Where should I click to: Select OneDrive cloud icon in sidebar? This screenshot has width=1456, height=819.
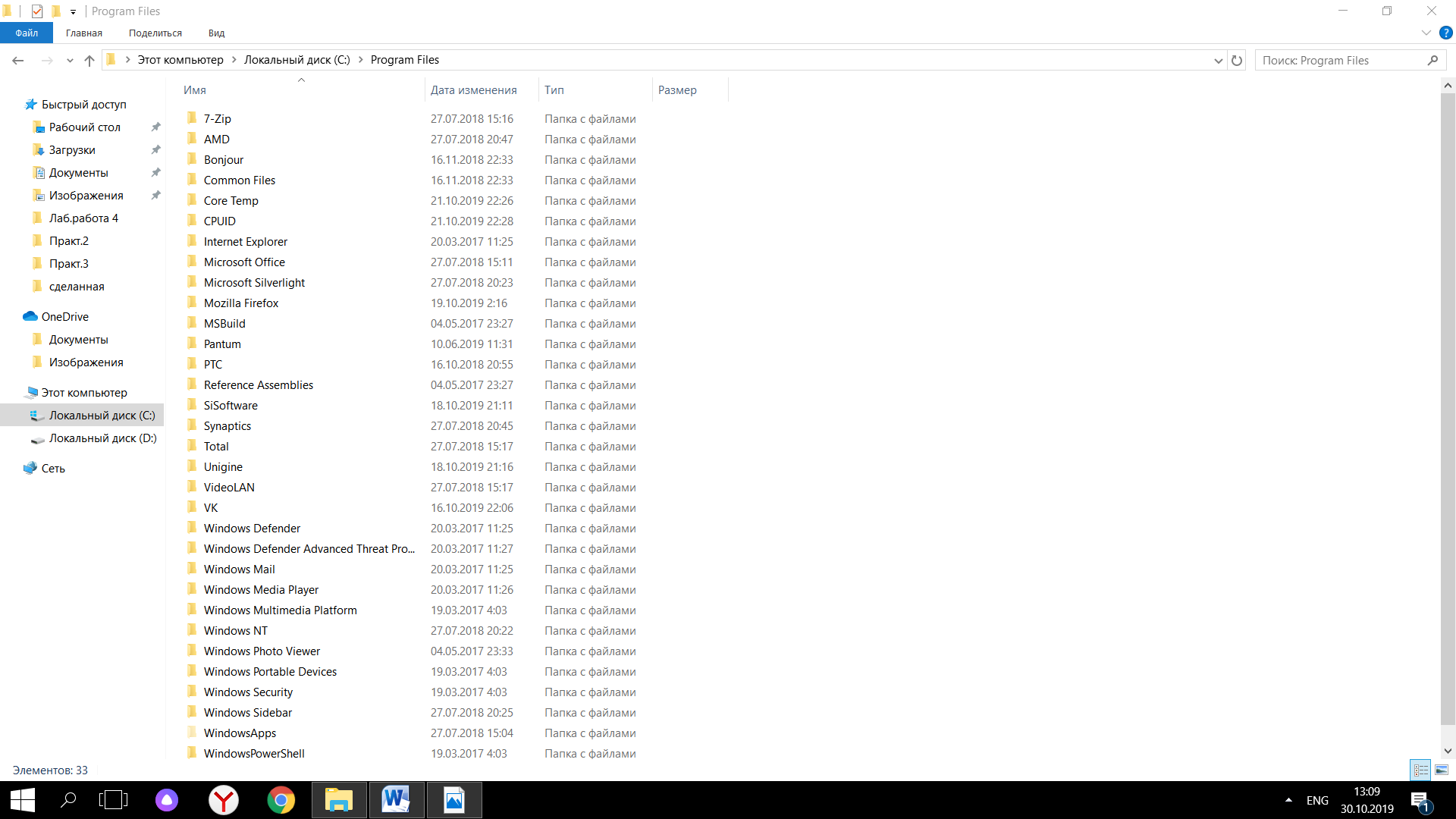point(30,316)
